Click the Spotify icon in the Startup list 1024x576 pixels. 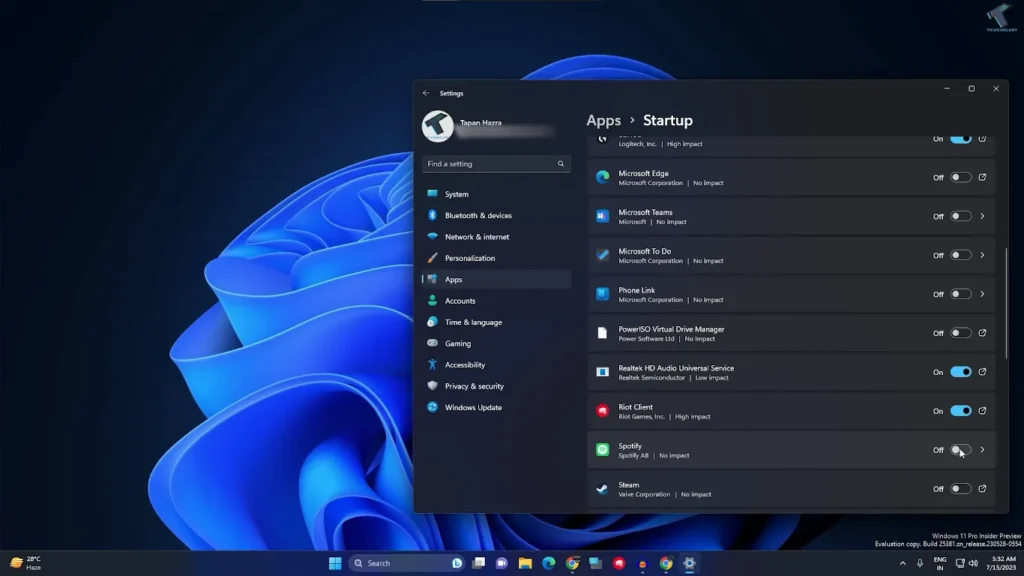601,450
